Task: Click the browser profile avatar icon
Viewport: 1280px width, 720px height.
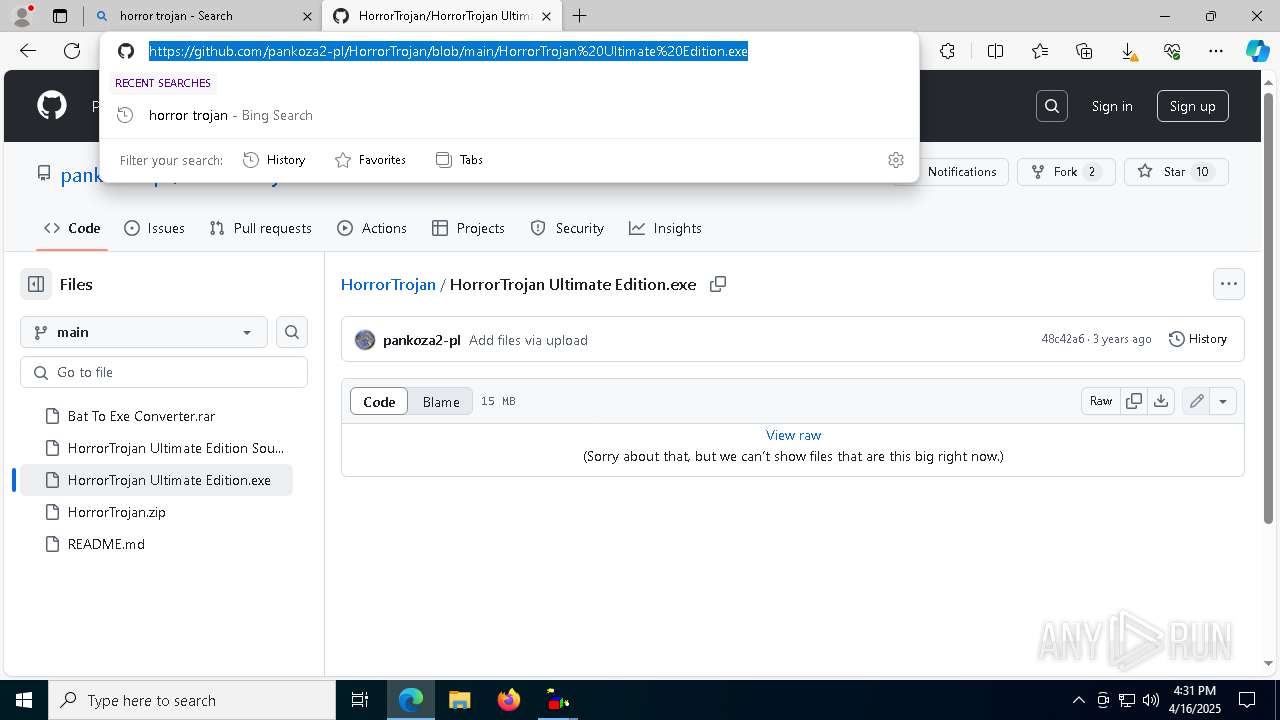Action: tap(22, 16)
